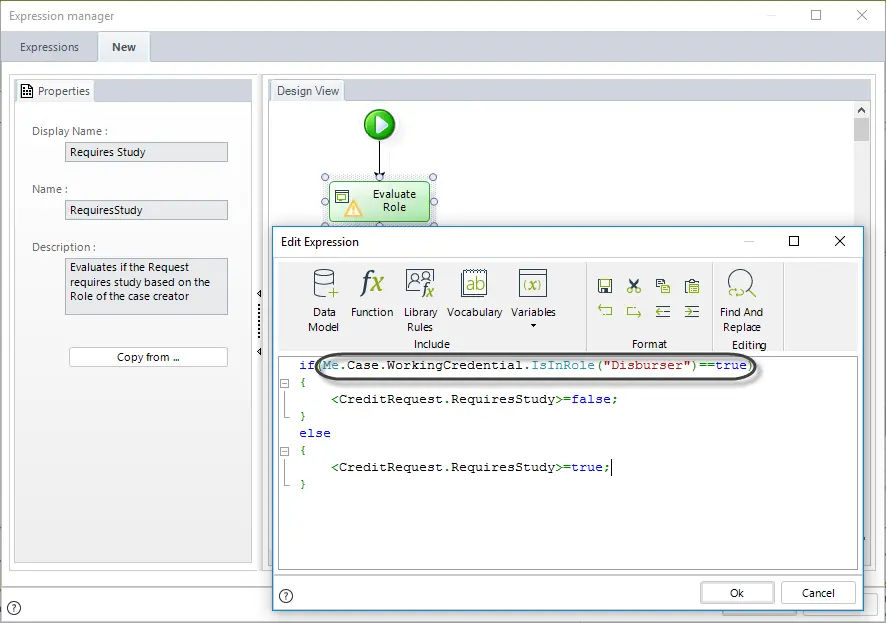886x623 pixels.
Task: Click the Increase indent icon
Action: point(692,311)
